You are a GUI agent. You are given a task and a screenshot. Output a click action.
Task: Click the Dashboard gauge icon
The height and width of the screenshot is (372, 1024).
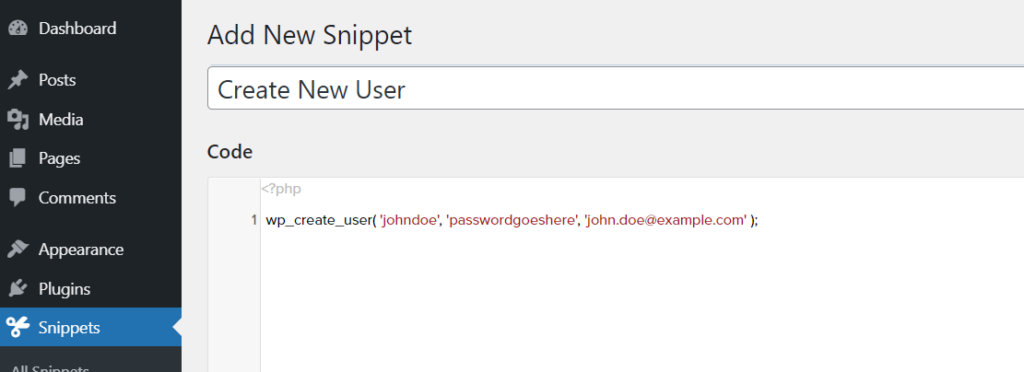click(18, 29)
